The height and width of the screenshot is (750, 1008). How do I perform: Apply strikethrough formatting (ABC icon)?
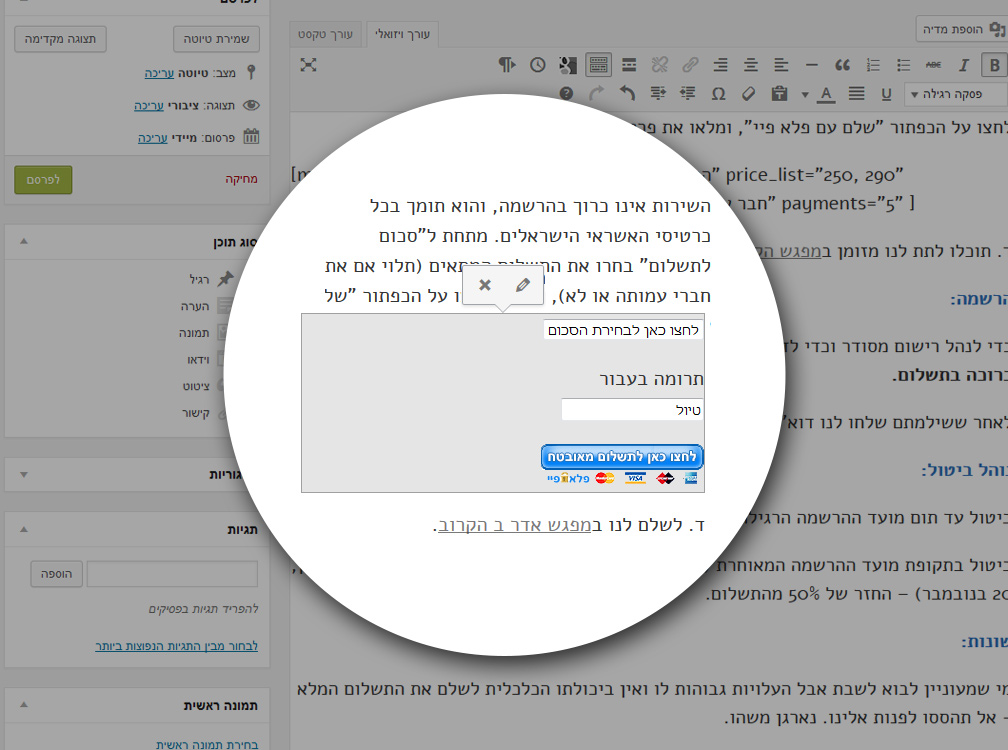[x=933, y=65]
